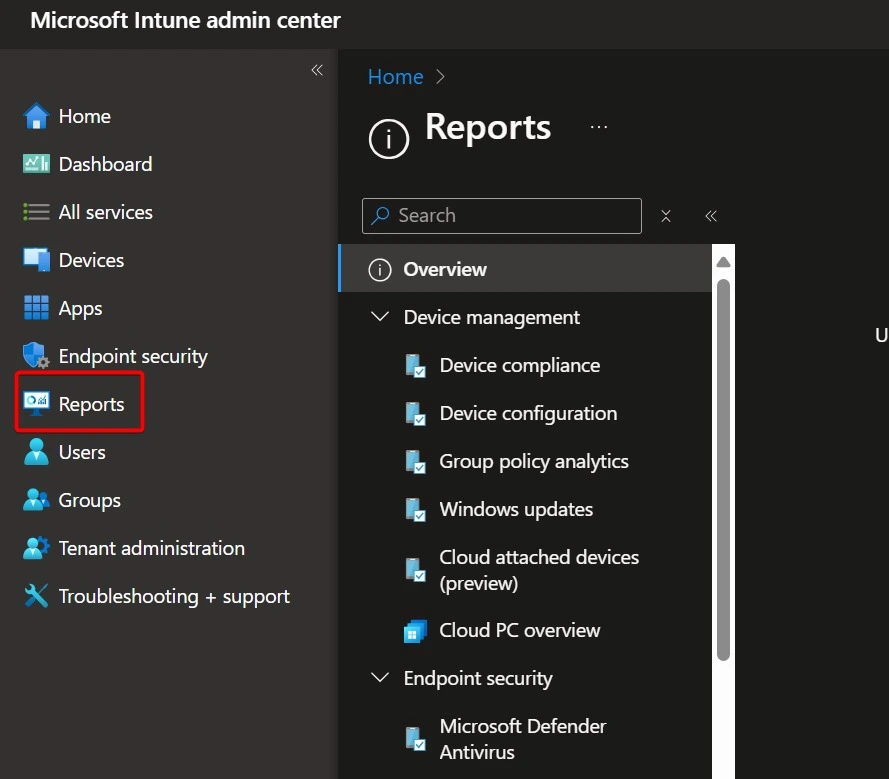Image resolution: width=889 pixels, height=779 pixels.
Task: Click the Device management heading text
Action: 492,317
